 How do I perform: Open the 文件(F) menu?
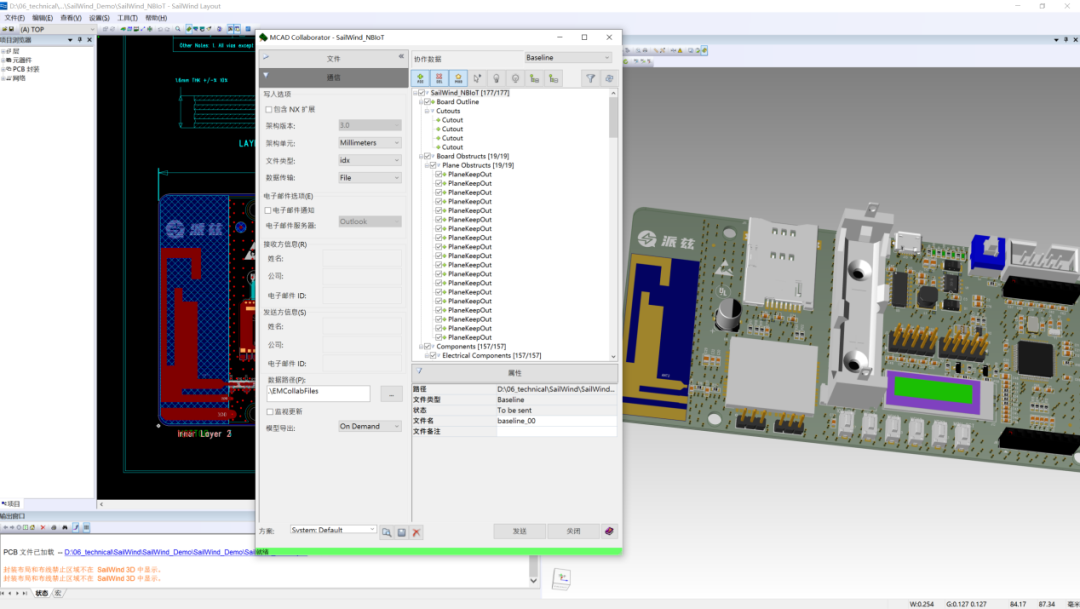click(x=14, y=18)
